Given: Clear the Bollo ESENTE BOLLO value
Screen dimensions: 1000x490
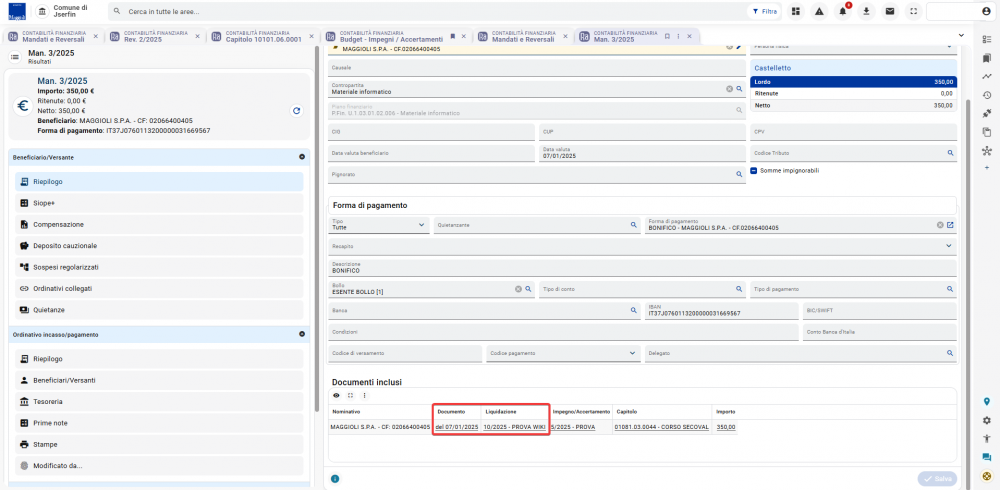Looking at the screenshot, I should click(x=518, y=289).
